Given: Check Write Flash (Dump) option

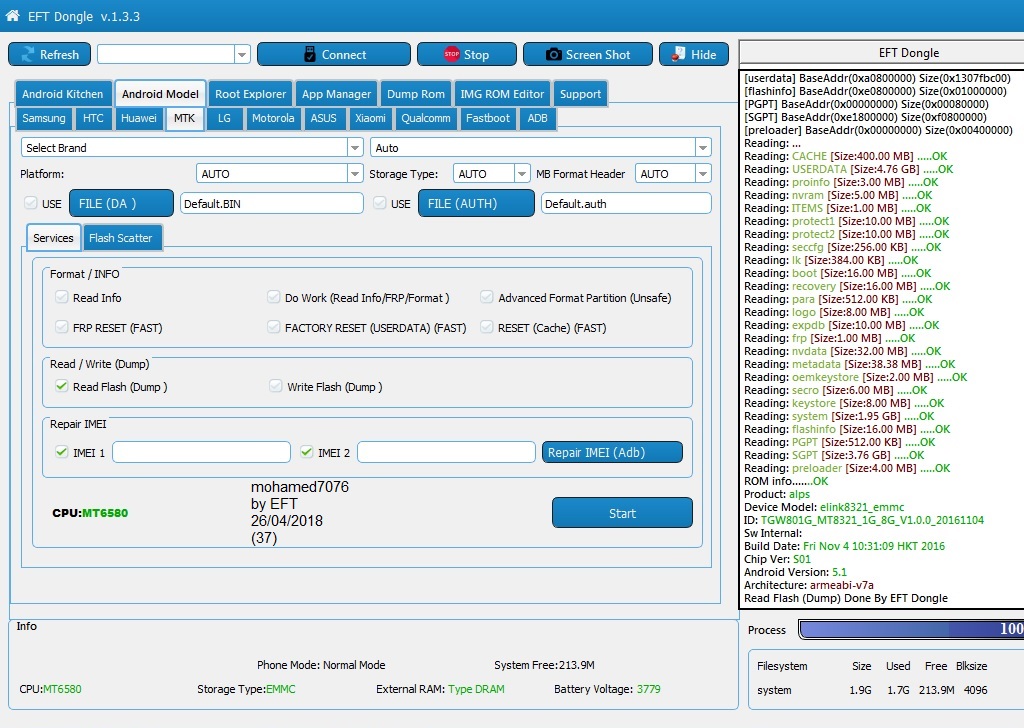Looking at the screenshot, I should [x=276, y=386].
